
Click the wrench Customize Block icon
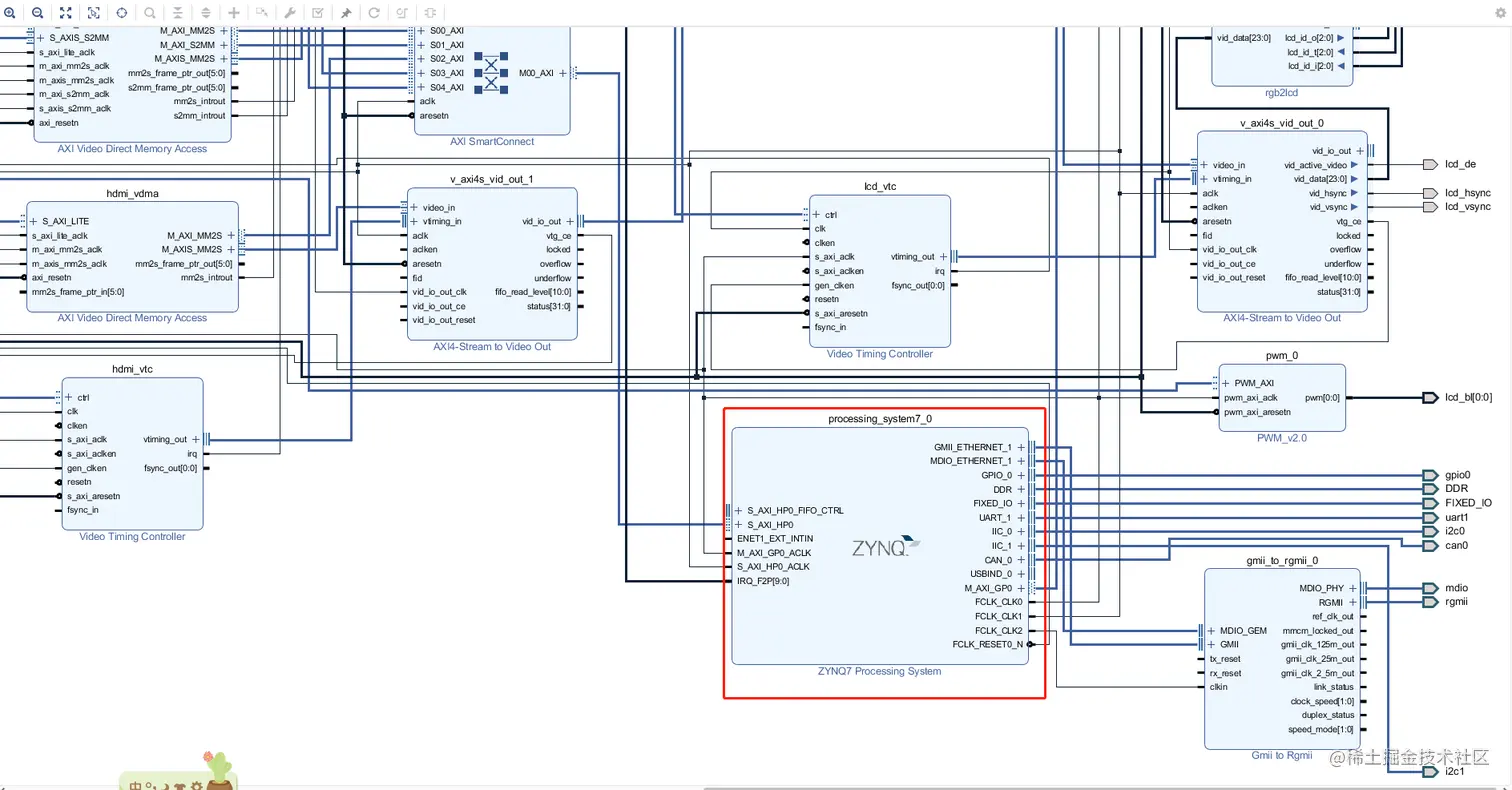point(290,13)
